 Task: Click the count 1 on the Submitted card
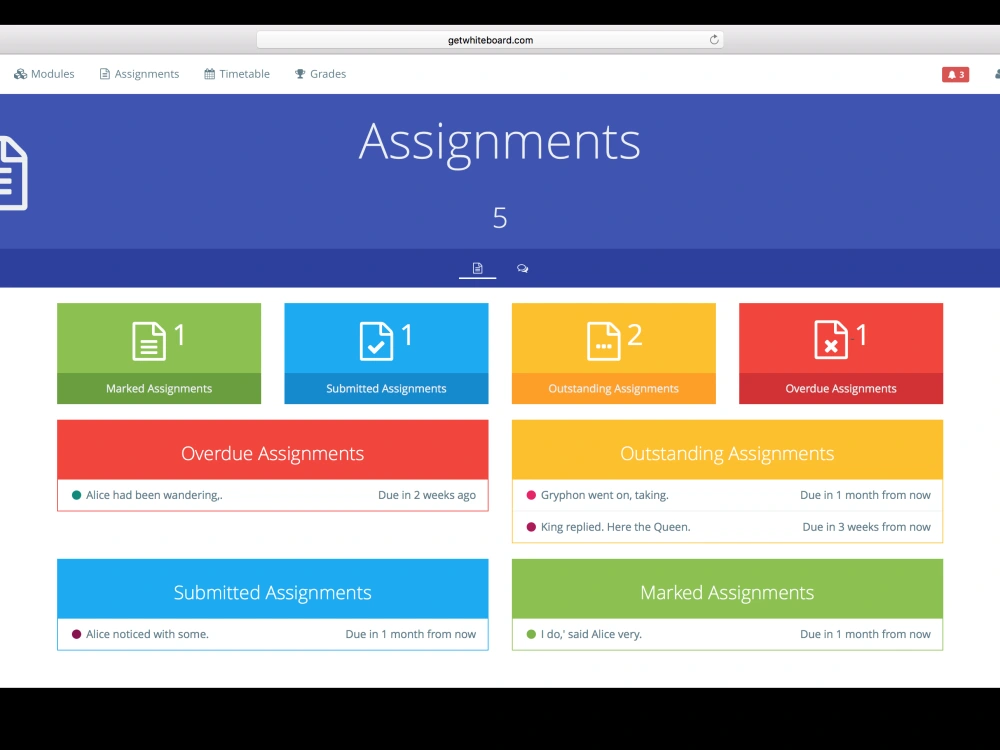click(x=408, y=335)
